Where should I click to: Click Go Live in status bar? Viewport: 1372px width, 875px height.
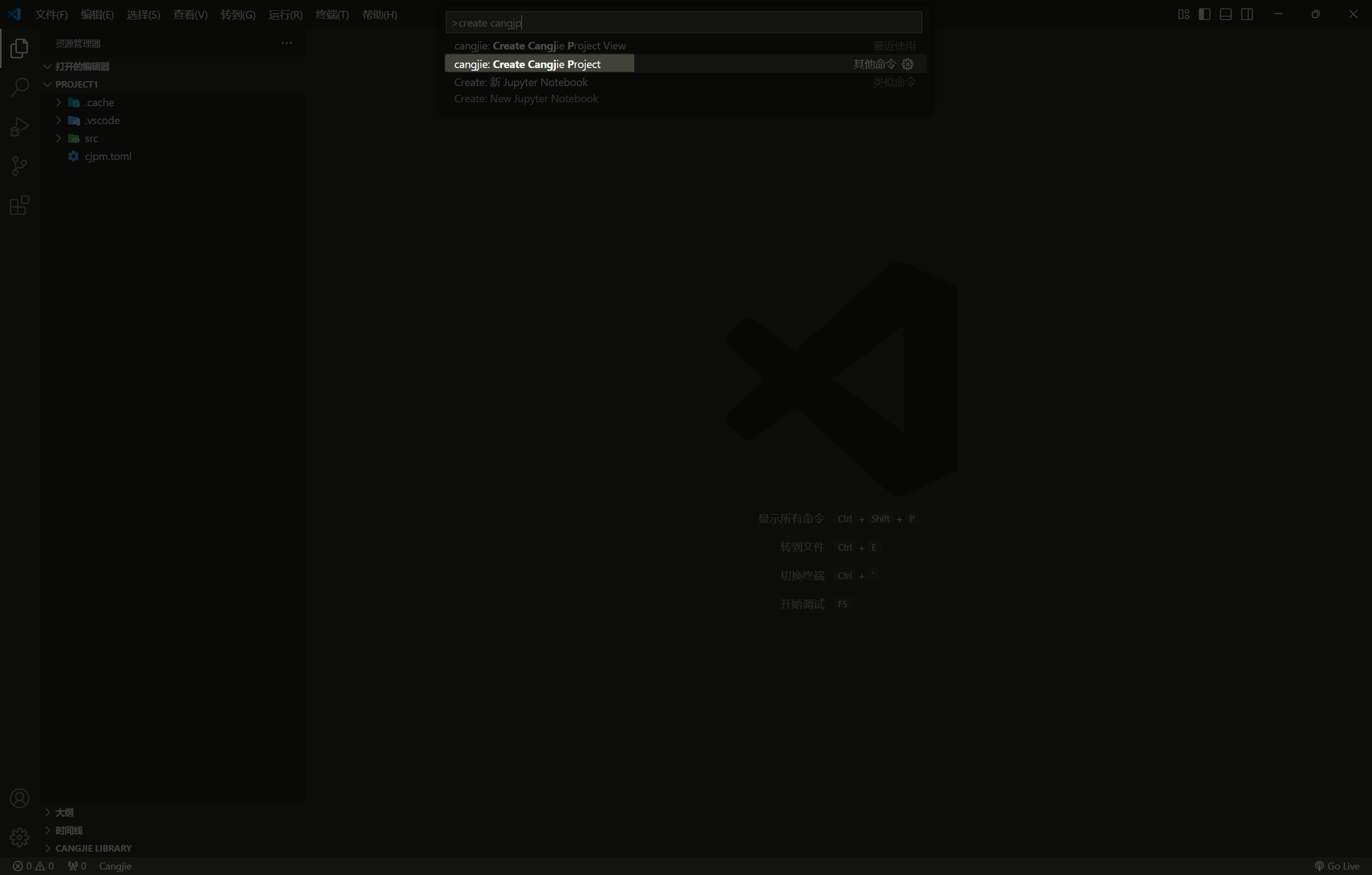(1337, 866)
